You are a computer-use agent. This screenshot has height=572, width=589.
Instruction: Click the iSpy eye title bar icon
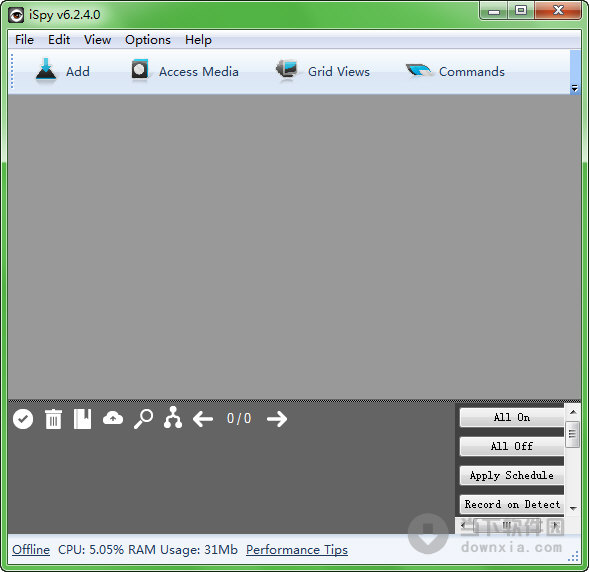[x=16, y=15]
